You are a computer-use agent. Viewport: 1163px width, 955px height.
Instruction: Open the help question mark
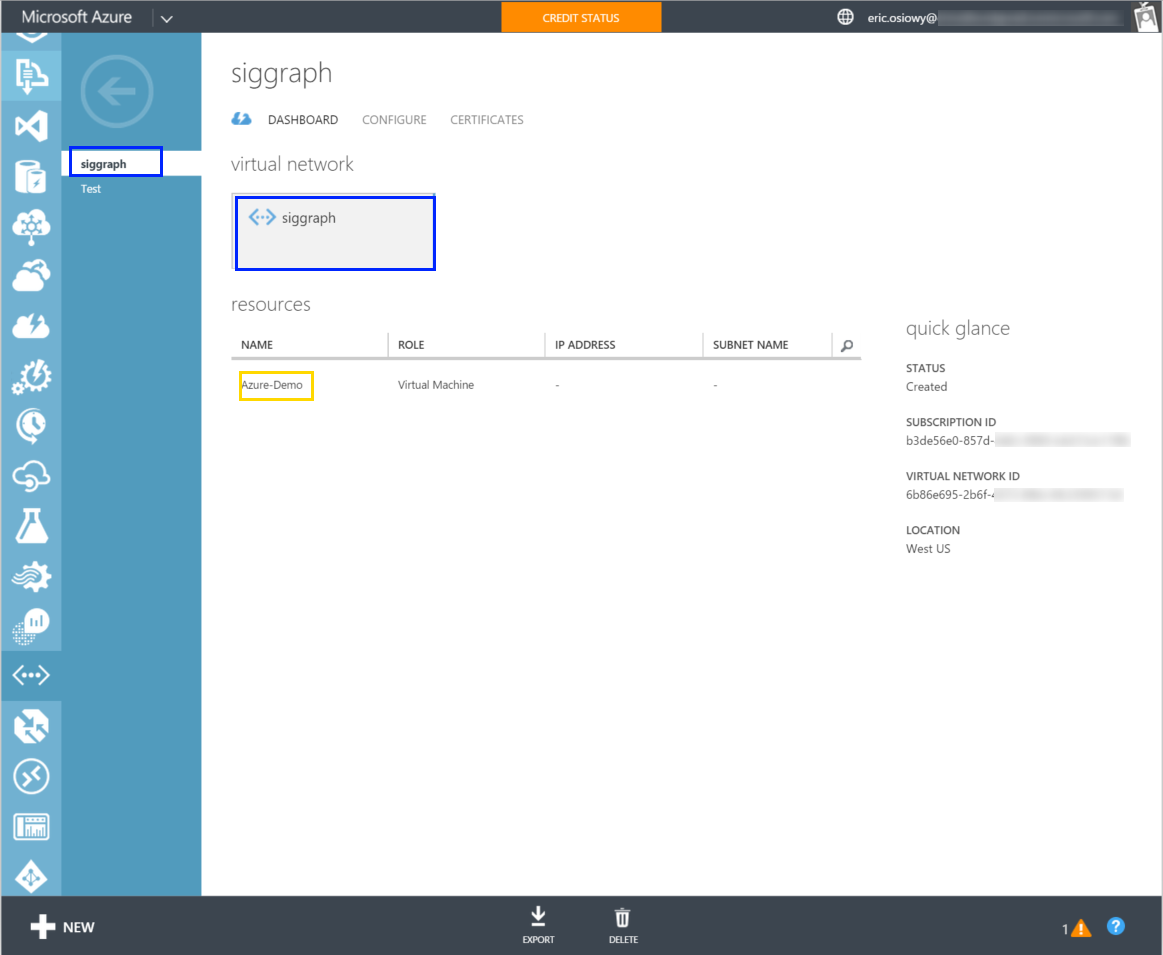pos(1116,926)
